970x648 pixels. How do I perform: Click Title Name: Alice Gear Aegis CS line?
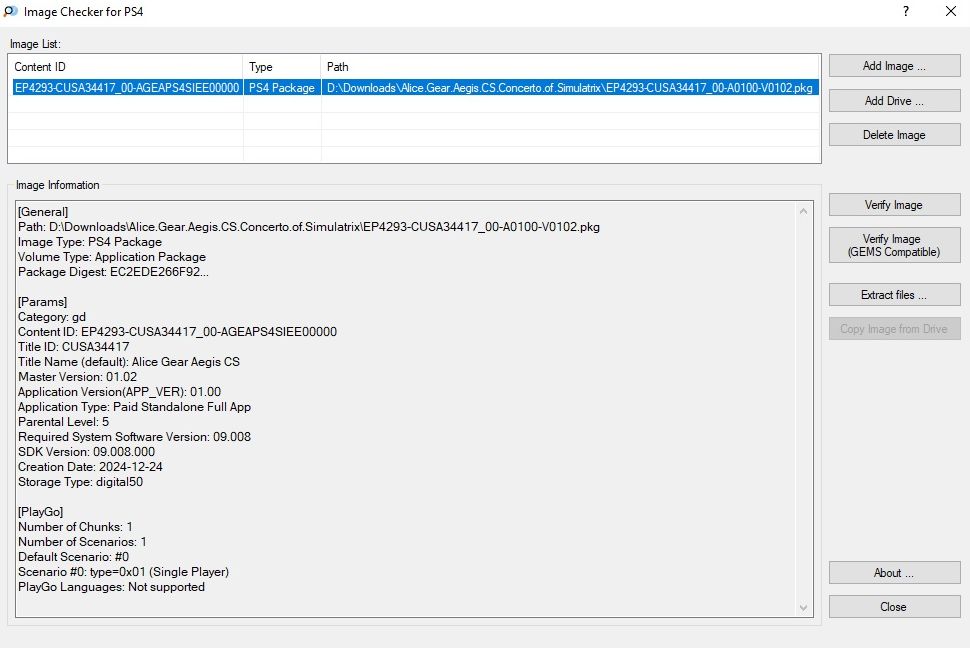tap(129, 362)
